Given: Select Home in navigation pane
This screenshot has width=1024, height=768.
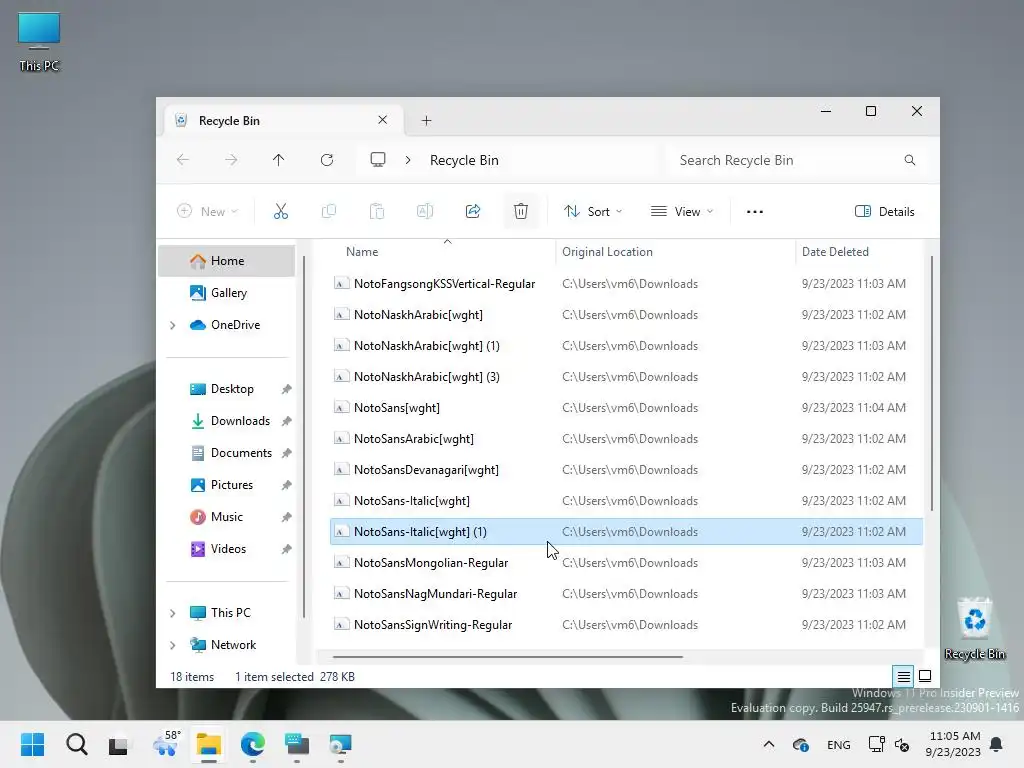Looking at the screenshot, I should pyautogui.click(x=227, y=261).
